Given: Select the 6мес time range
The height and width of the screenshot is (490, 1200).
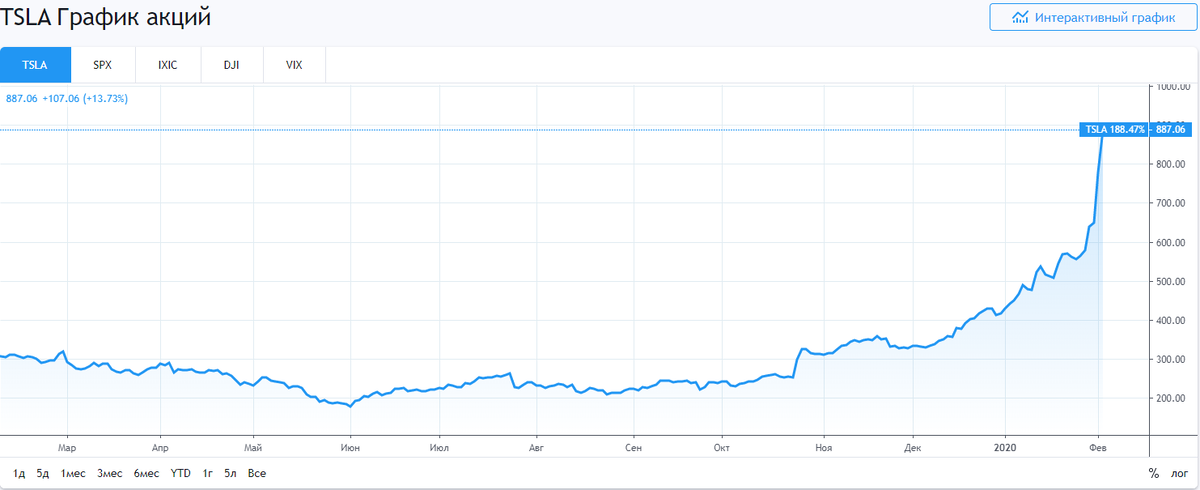Looking at the screenshot, I should point(146,473).
